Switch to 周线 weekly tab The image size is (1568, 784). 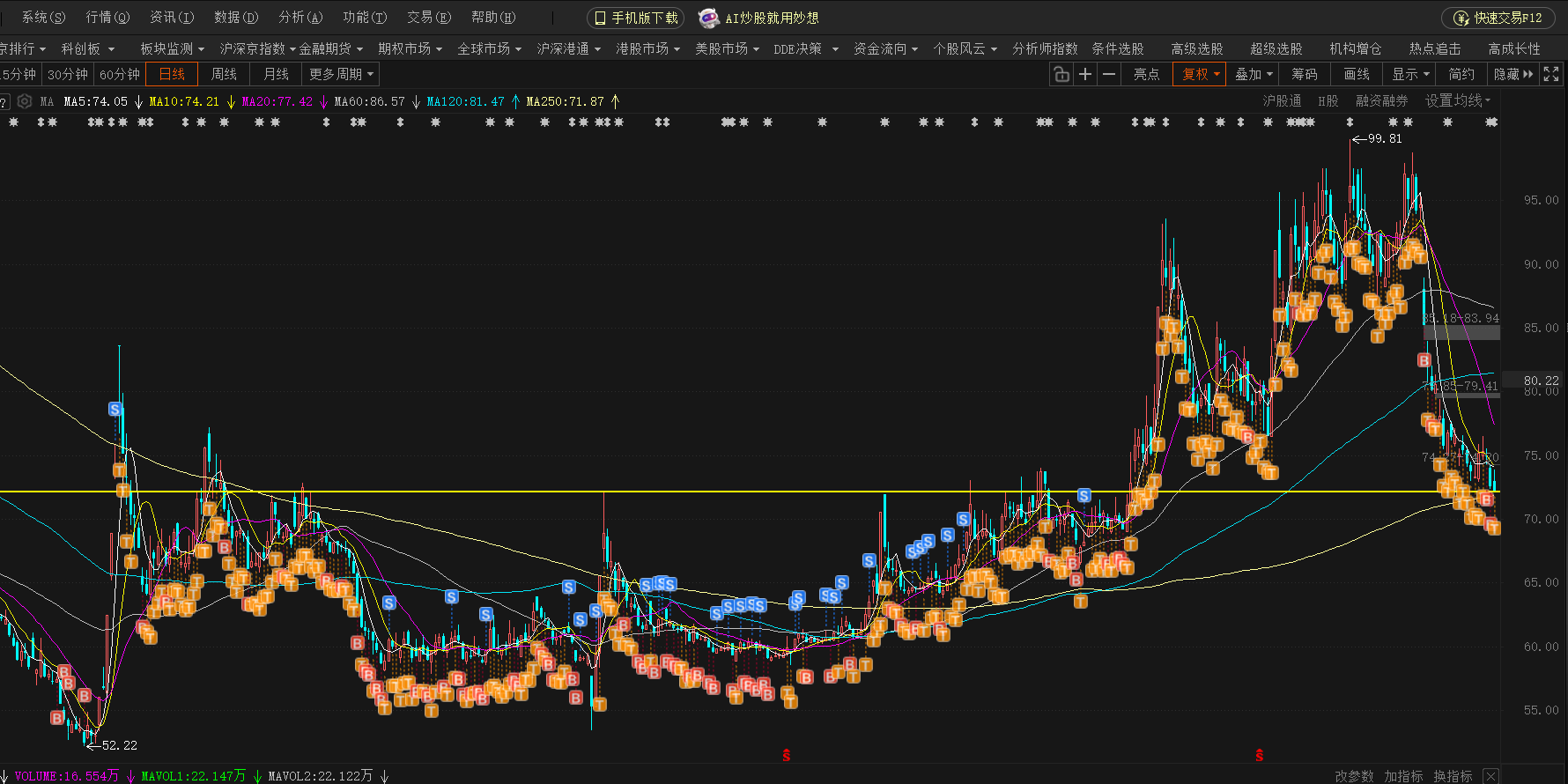pos(224,75)
